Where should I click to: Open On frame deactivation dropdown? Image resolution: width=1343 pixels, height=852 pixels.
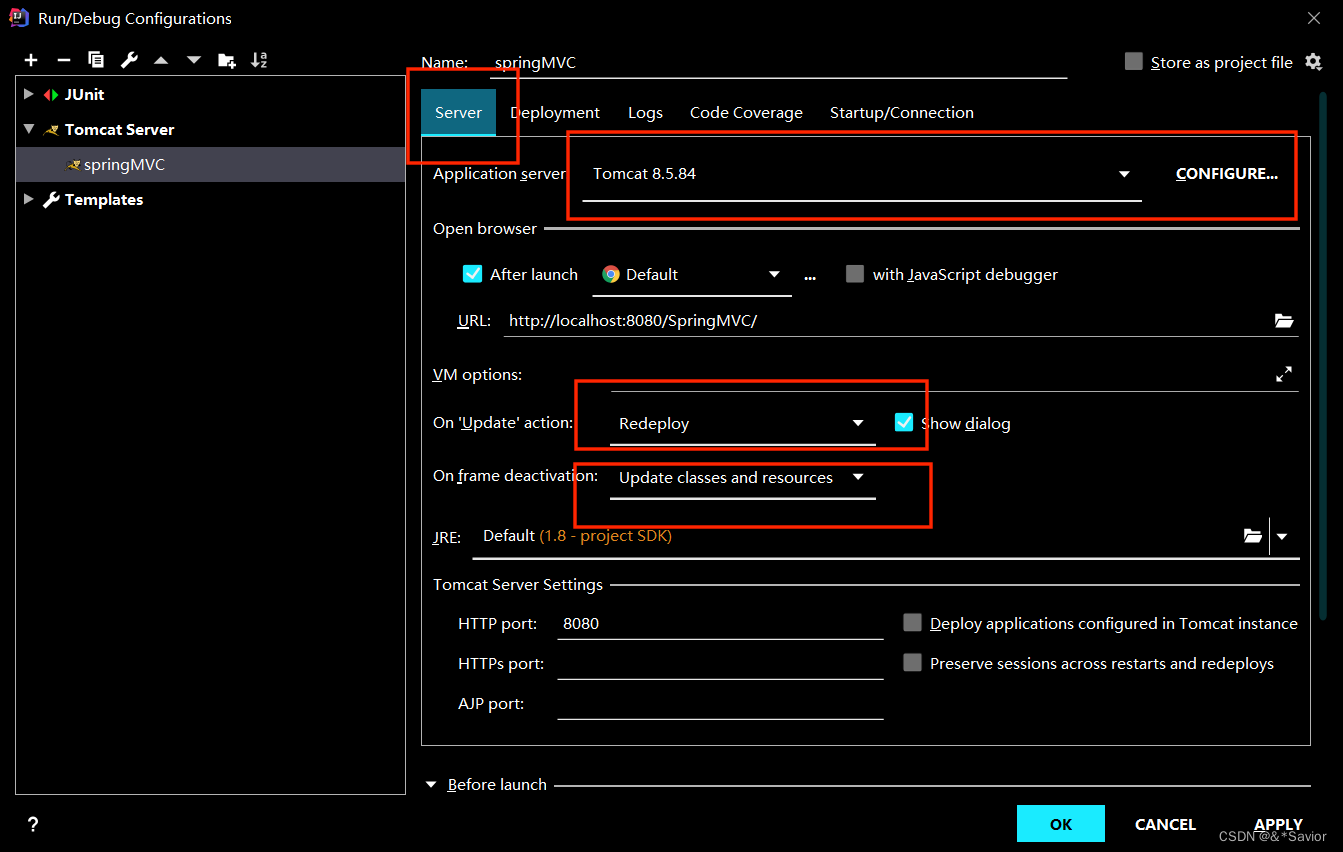coord(742,478)
